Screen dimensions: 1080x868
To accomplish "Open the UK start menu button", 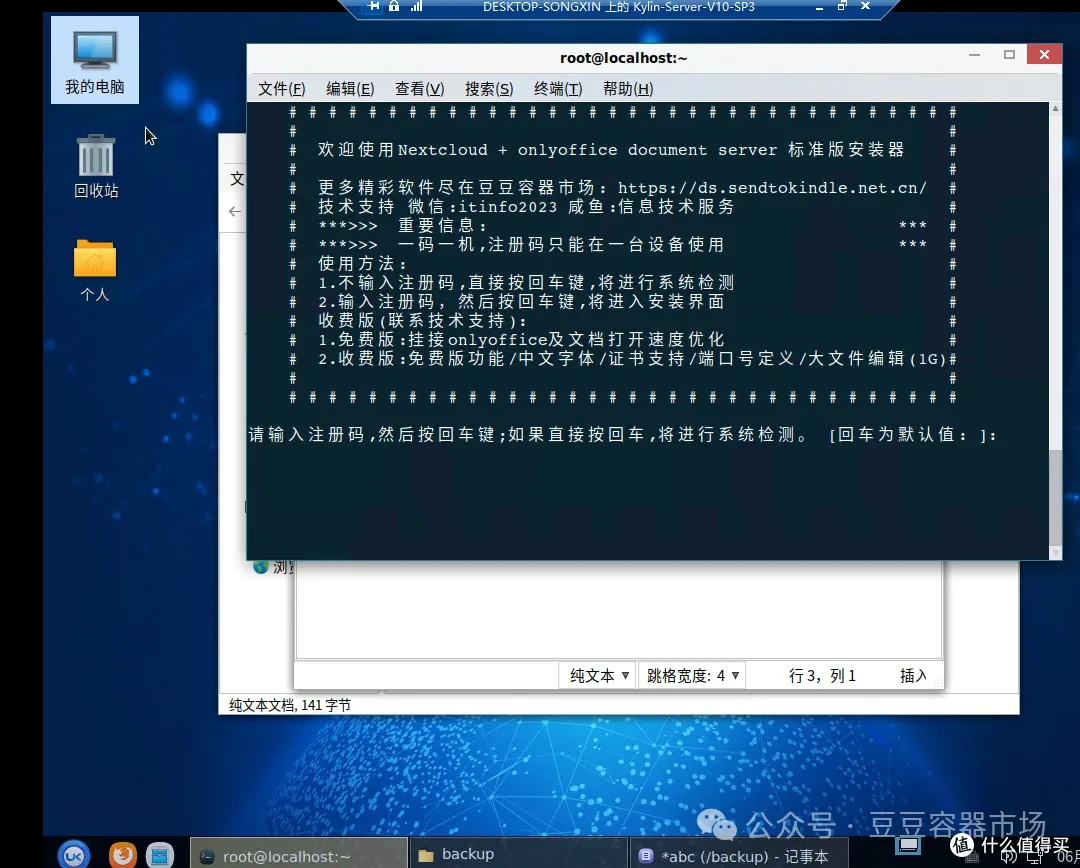I will tap(74, 855).
